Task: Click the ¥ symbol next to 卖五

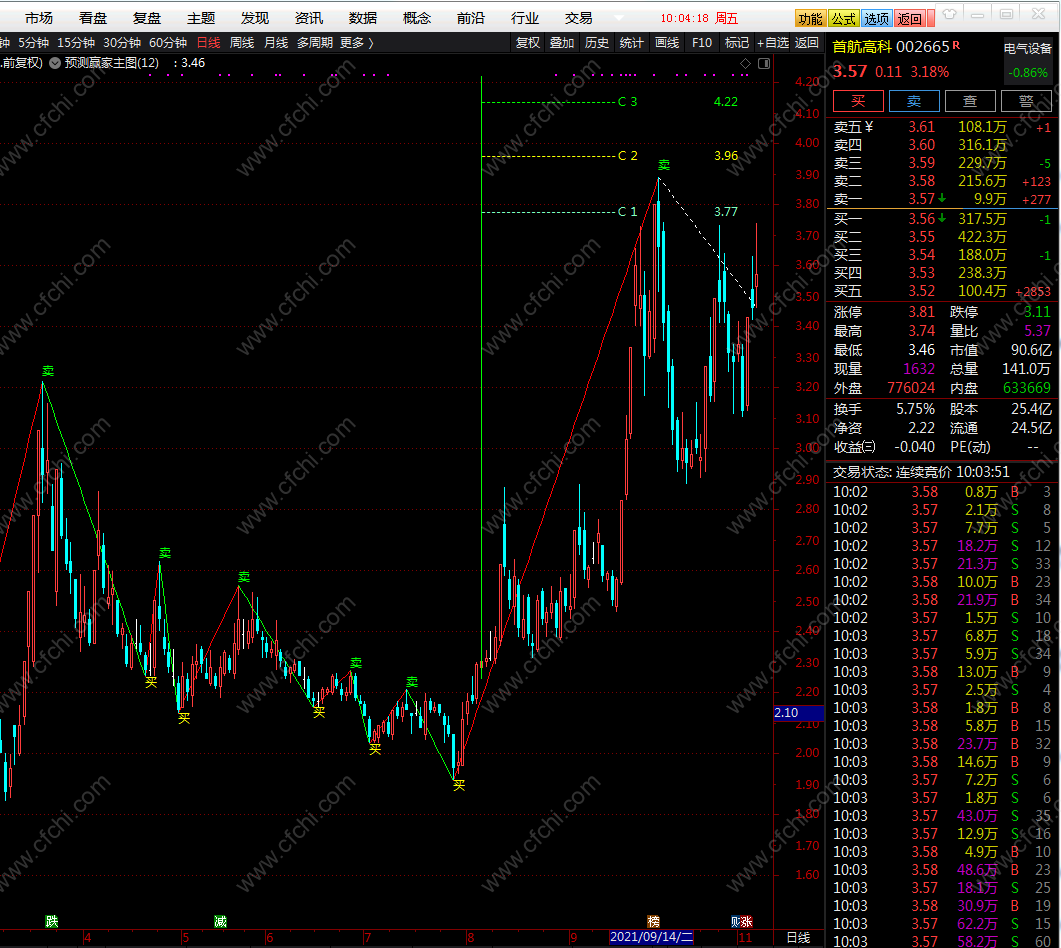Action: pyautogui.click(x=870, y=127)
